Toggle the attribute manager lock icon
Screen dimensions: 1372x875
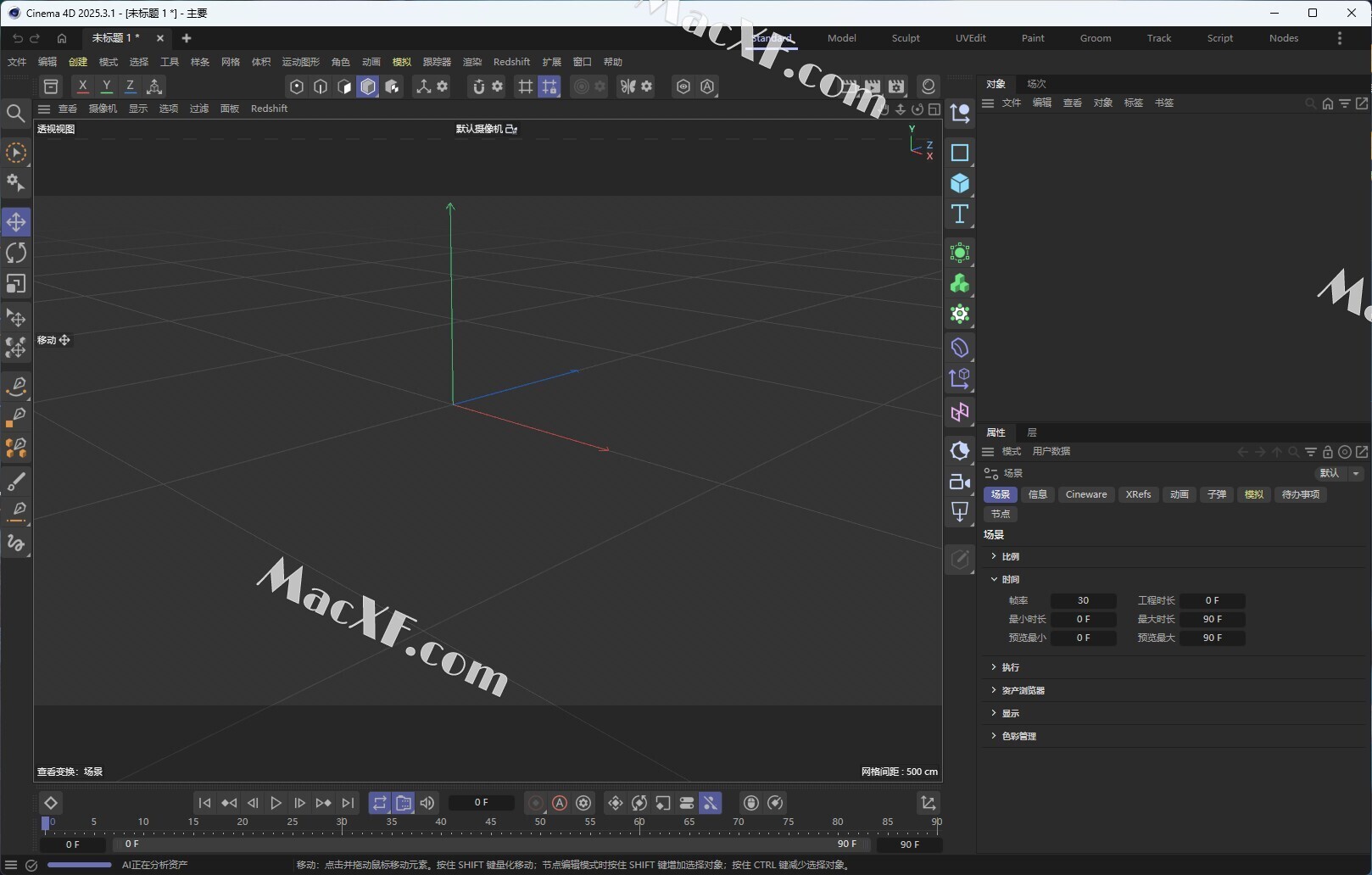(1328, 452)
